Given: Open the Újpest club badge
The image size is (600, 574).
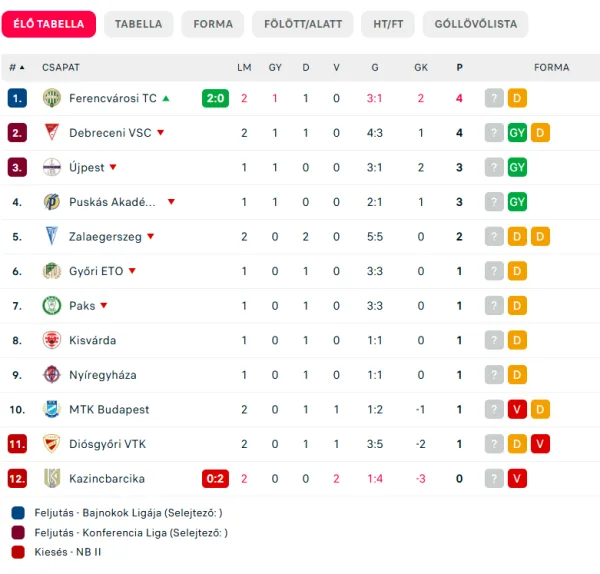Looking at the screenshot, I should coord(52,167).
